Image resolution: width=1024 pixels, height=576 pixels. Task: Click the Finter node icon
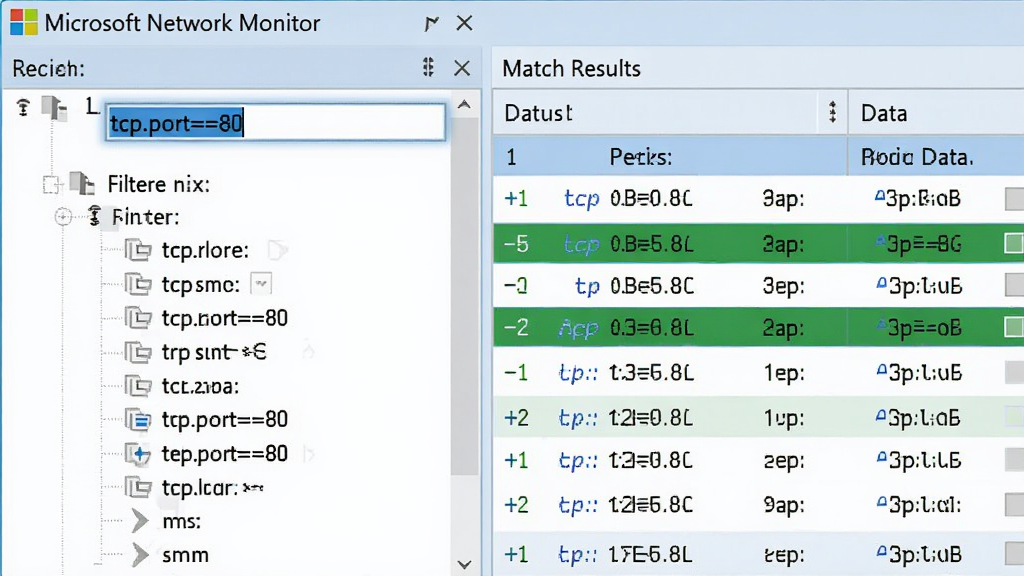95,216
